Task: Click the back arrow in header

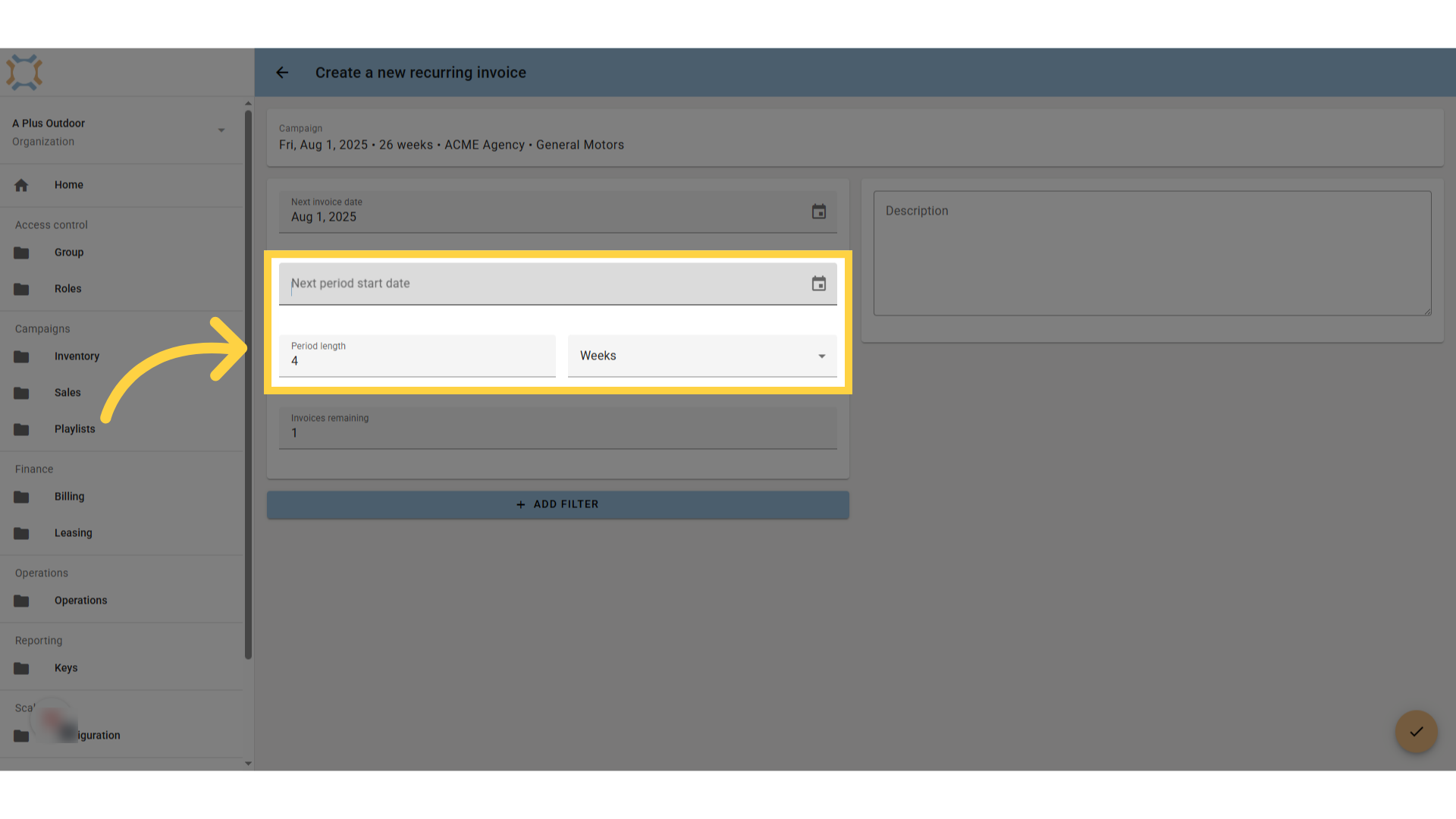Action: click(282, 73)
